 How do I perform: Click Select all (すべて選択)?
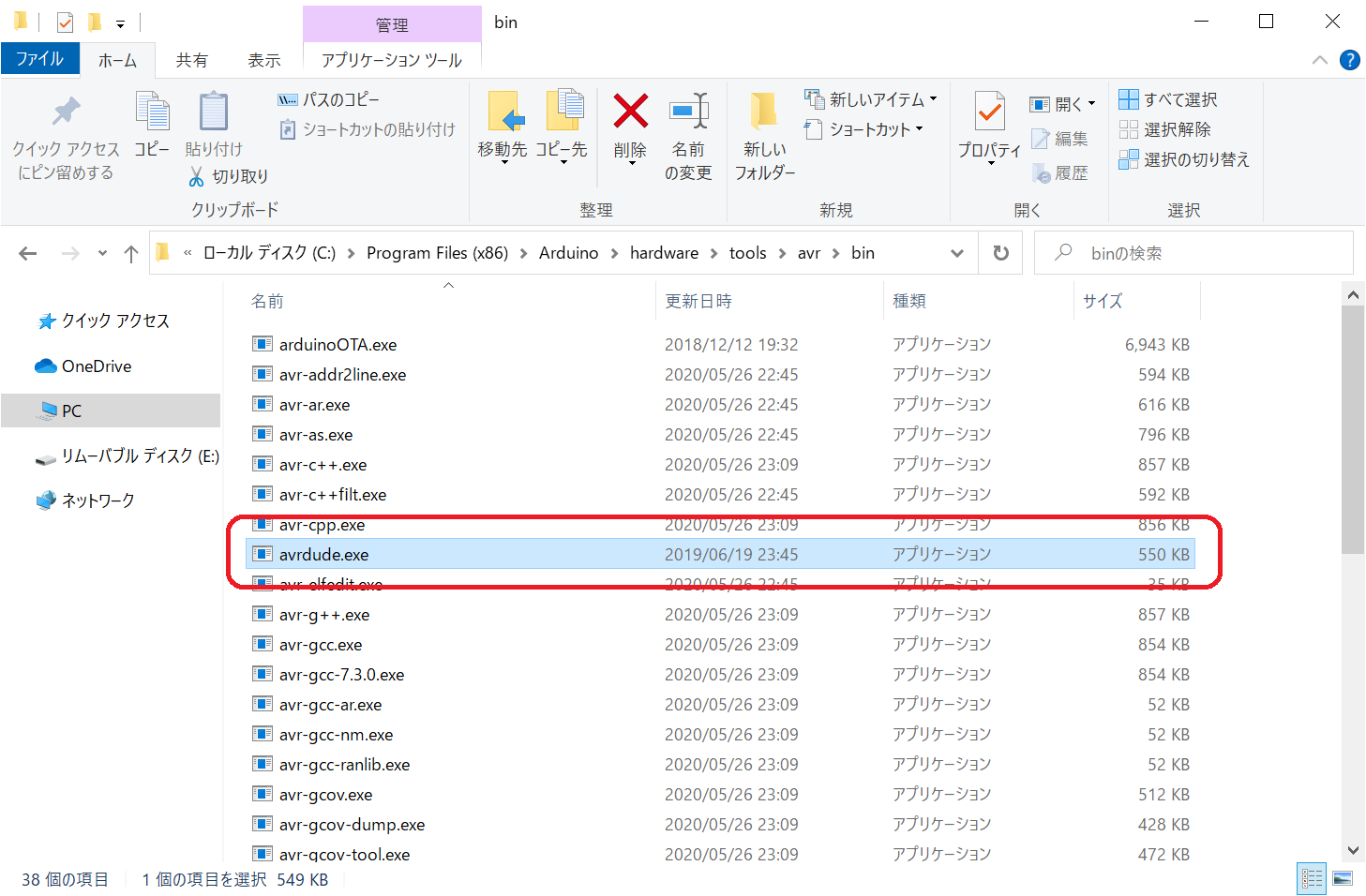tap(1168, 99)
